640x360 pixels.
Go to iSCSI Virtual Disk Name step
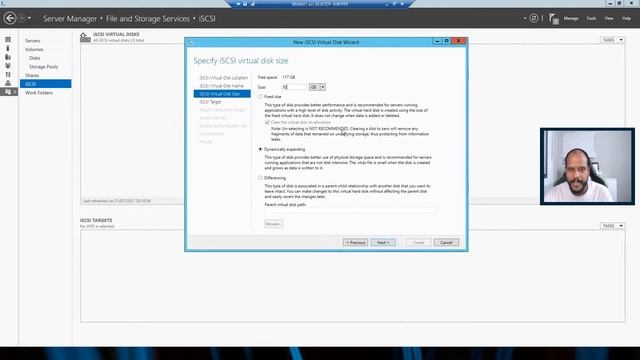(x=221, y=86)
